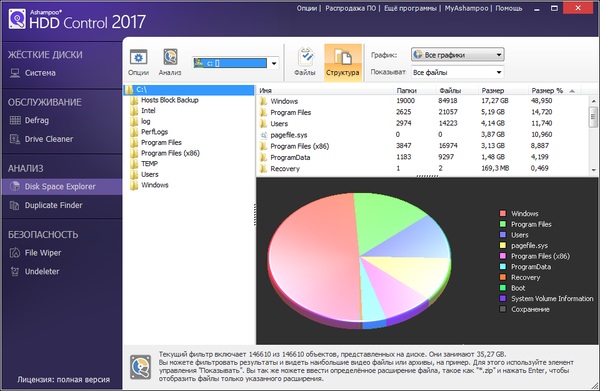The image size is (600, 391).
Task: Click the Лицензия: полная версия label
Action: pyautogui.click(x=64, y=380)
